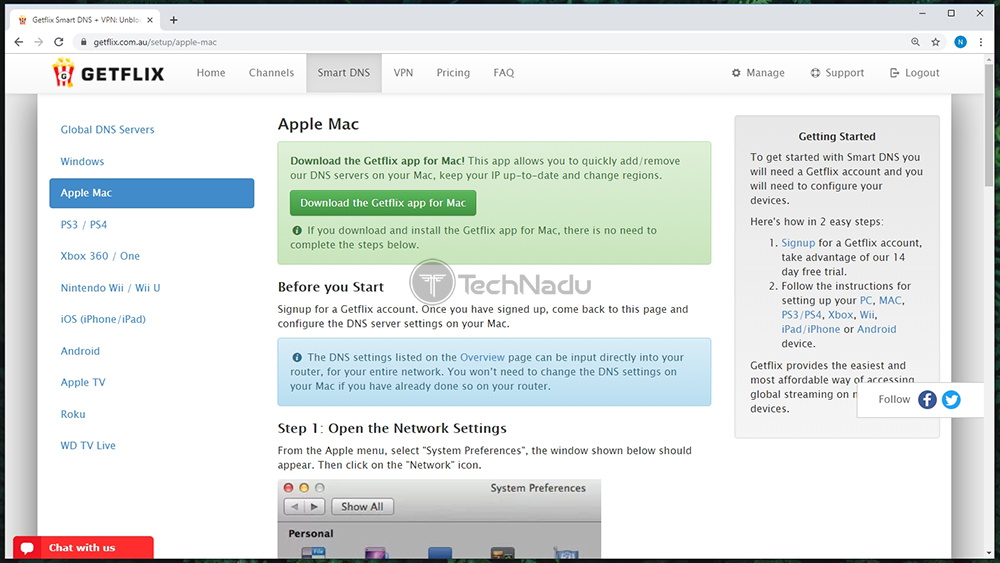Click Logout in the header

tap(915, 73)
